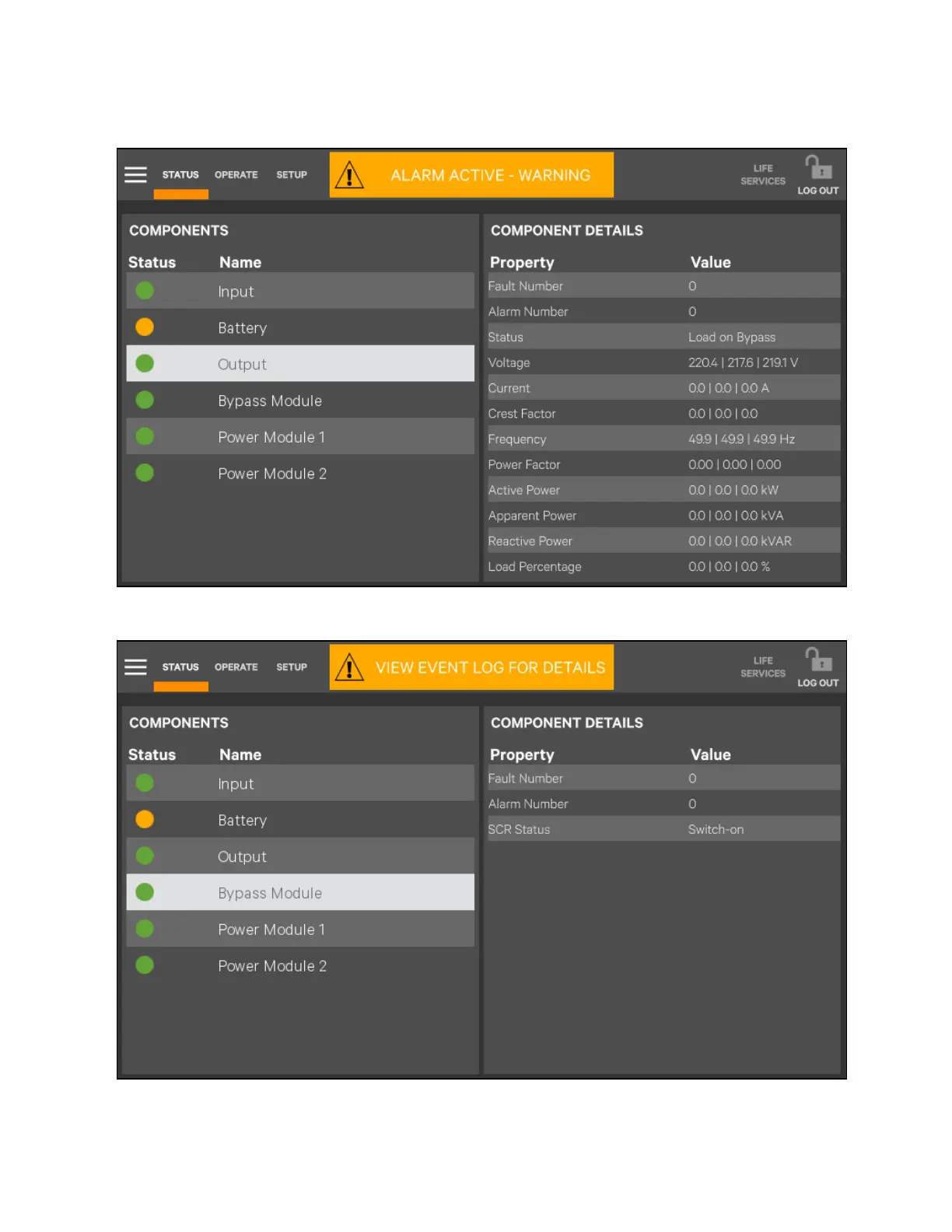
Task: Open SETUP tab in the lower screen
Action: 292,667
